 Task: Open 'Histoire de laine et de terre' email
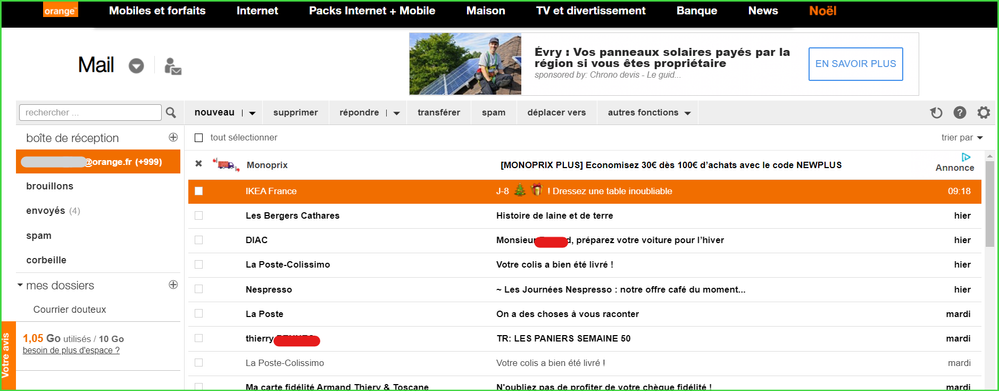[x=554, y=216]
